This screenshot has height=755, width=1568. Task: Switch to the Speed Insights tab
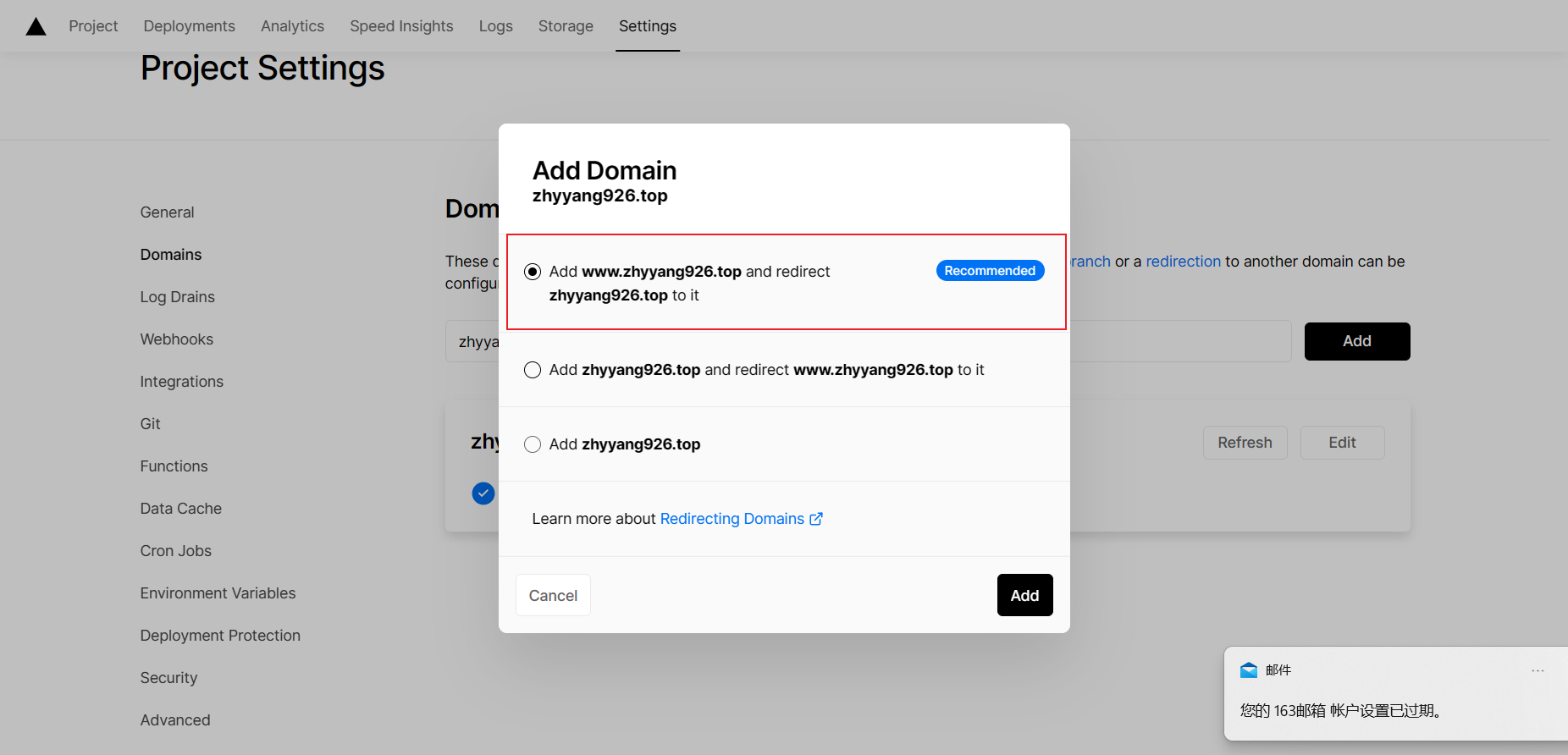point(401,26)
